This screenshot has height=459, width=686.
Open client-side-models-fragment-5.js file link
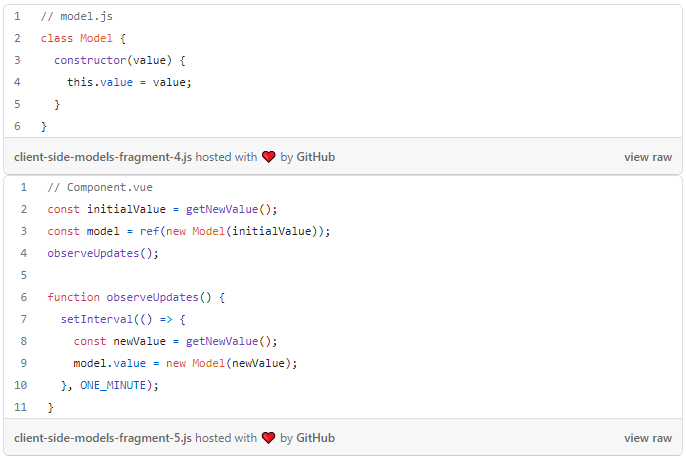tap(103, 438)
